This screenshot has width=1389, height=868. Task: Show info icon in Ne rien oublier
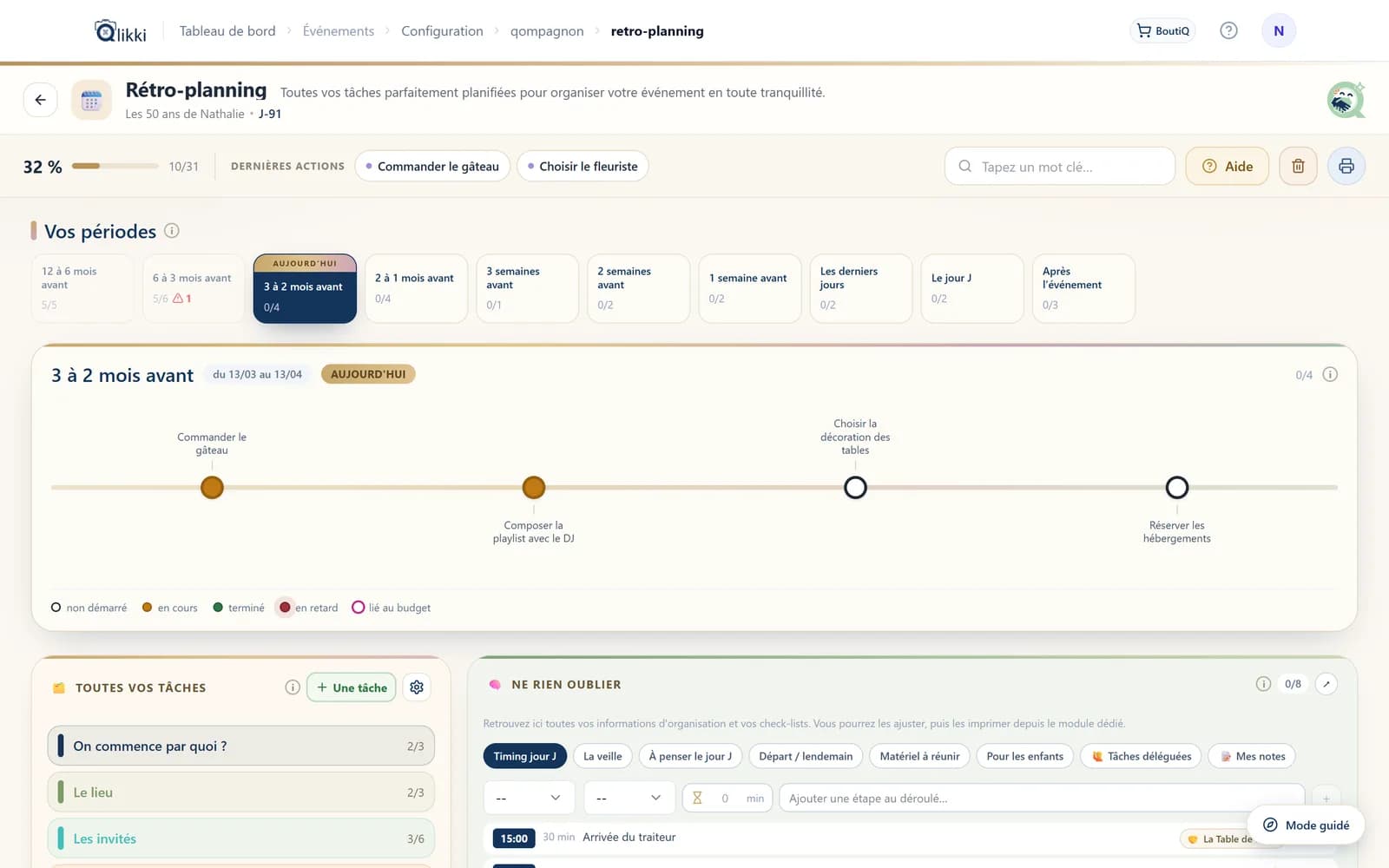[1263, 684]
